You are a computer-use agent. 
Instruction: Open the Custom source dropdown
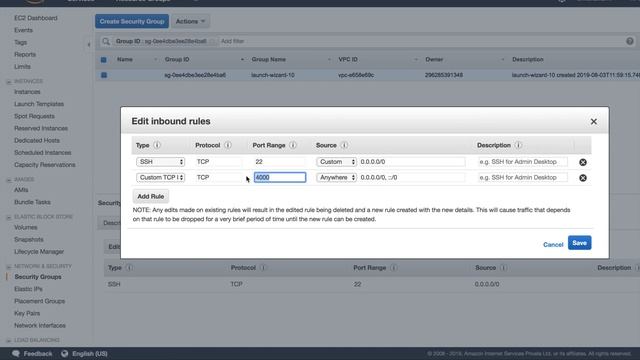point(336,162)
